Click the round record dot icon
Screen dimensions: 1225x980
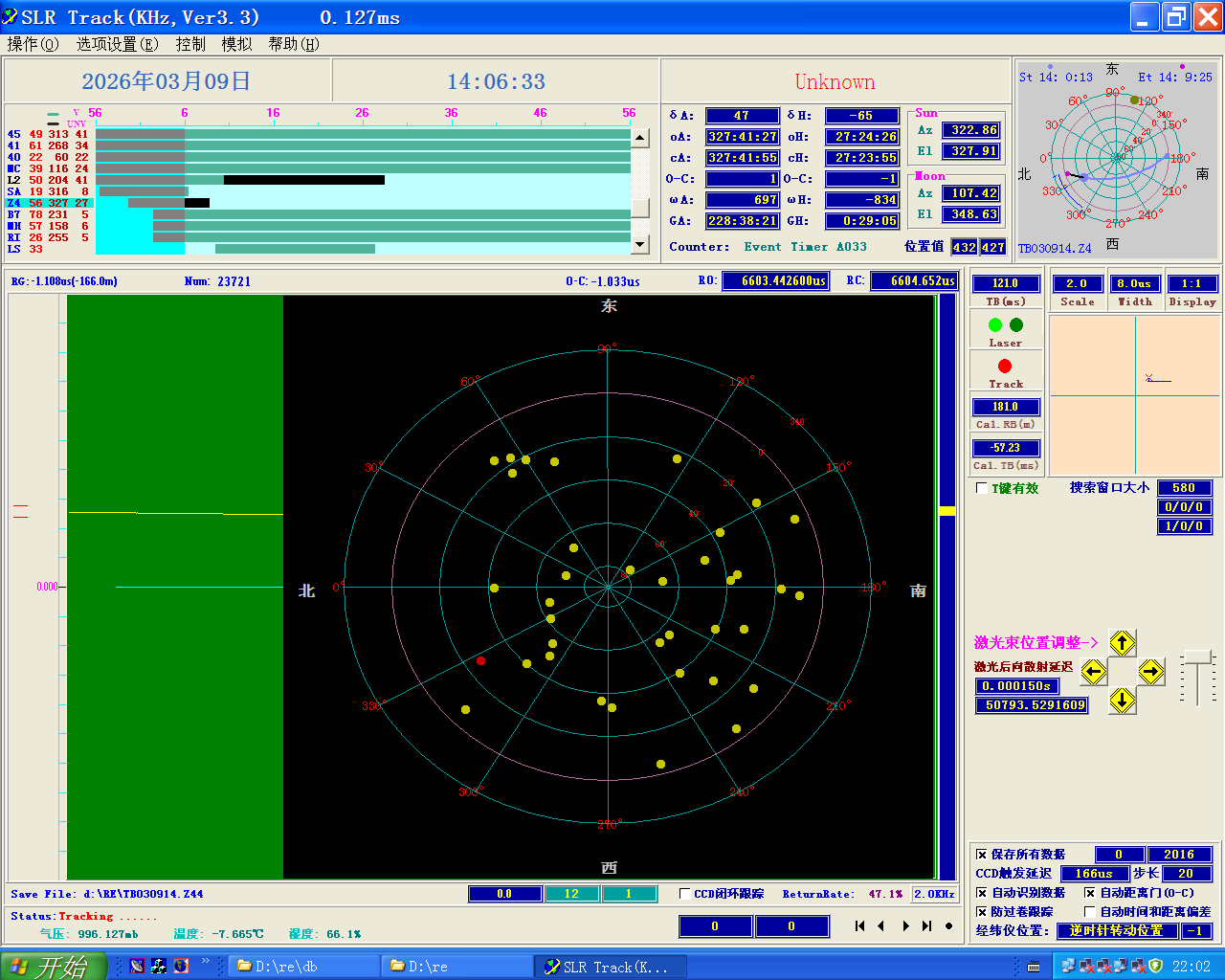948,925
